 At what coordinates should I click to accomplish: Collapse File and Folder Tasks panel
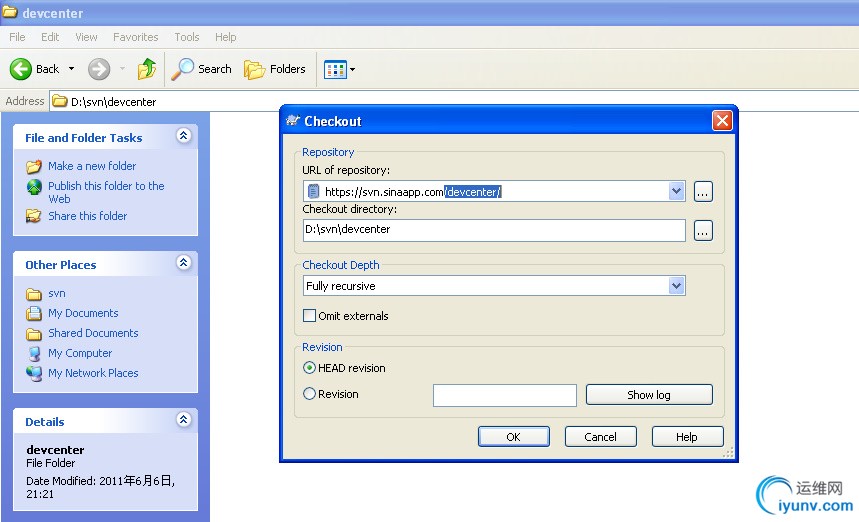[x=184, y=135]
